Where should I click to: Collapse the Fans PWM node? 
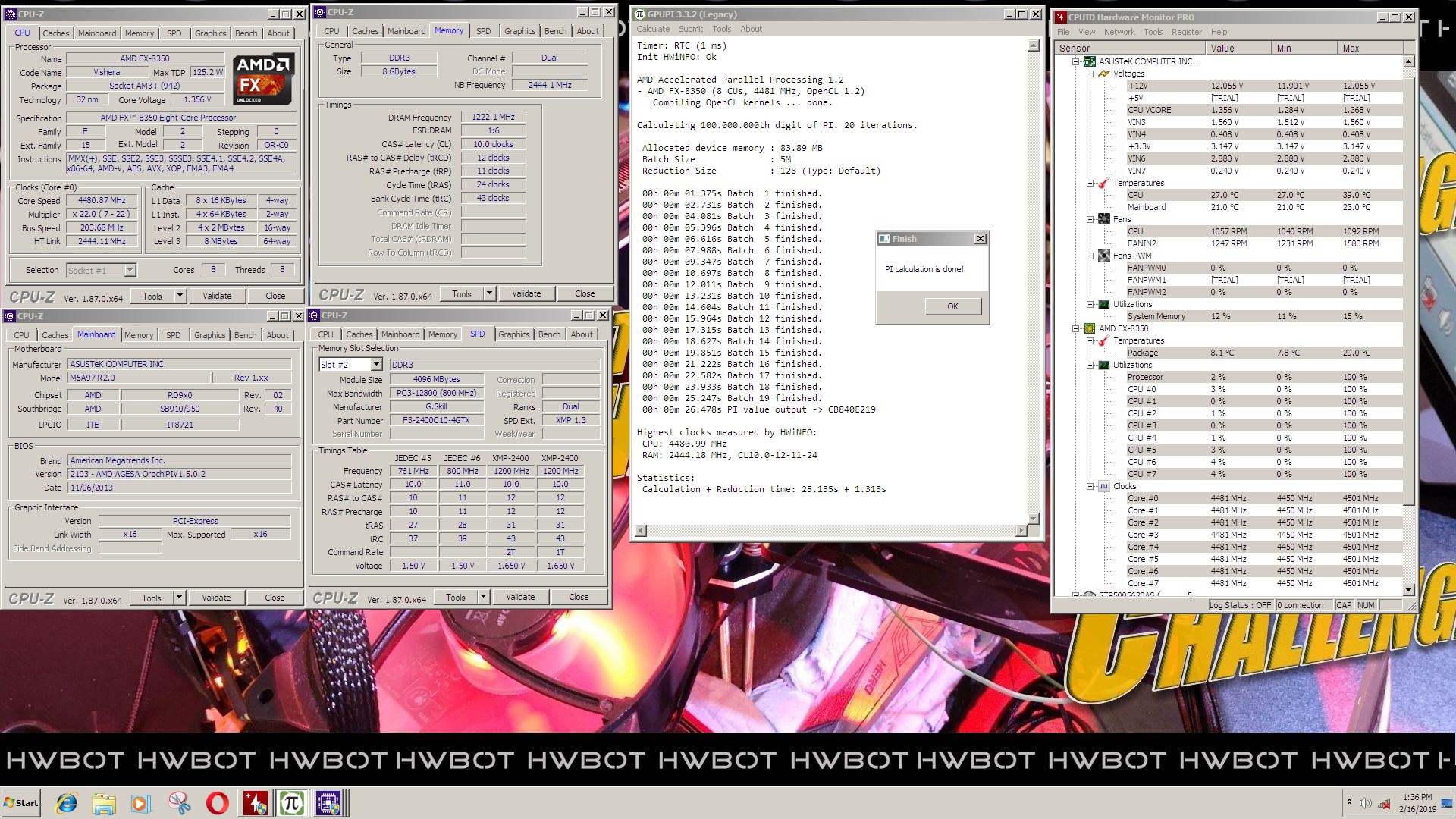1090,256
